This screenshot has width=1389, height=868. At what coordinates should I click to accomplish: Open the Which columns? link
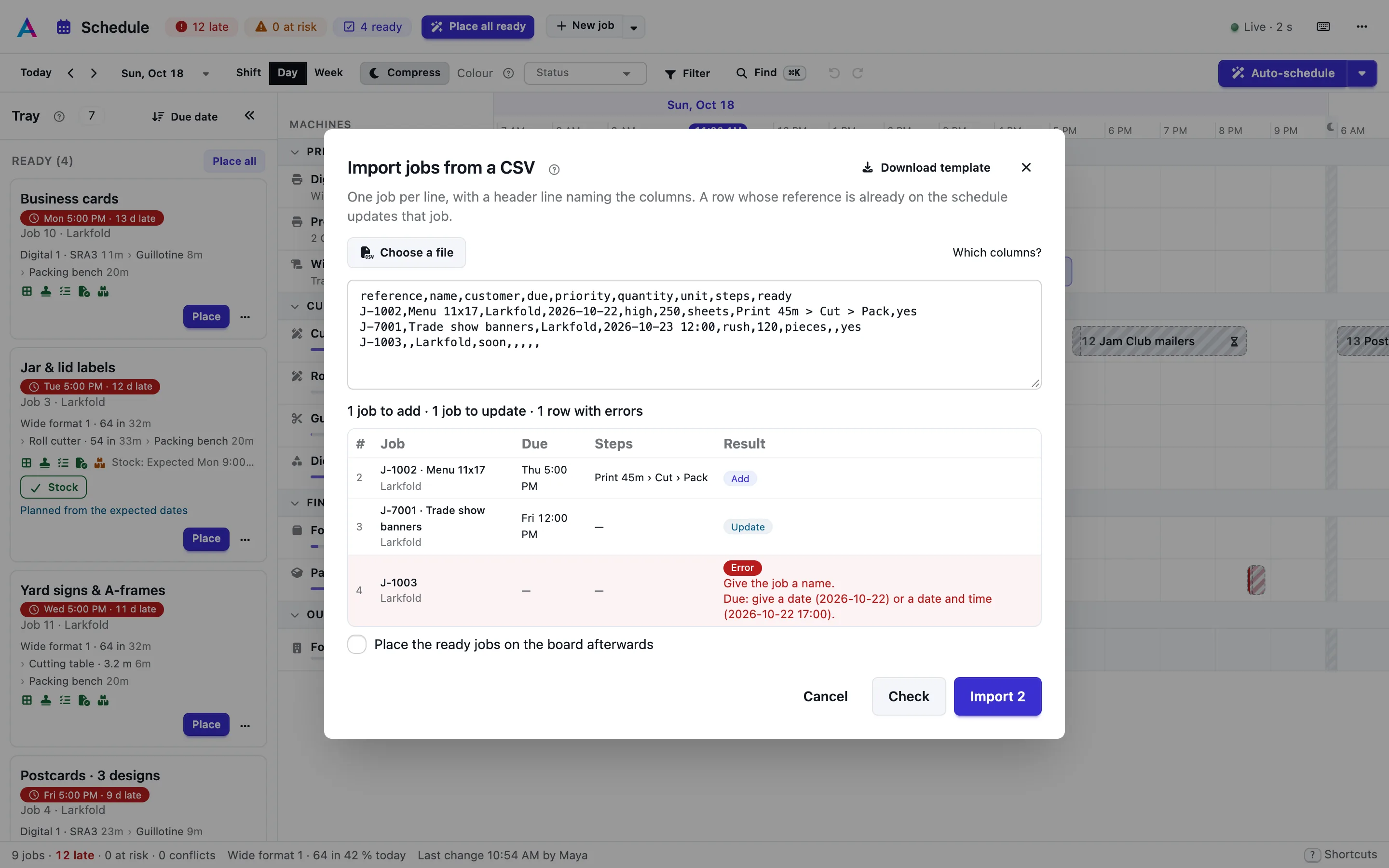[x=996, y=253]
